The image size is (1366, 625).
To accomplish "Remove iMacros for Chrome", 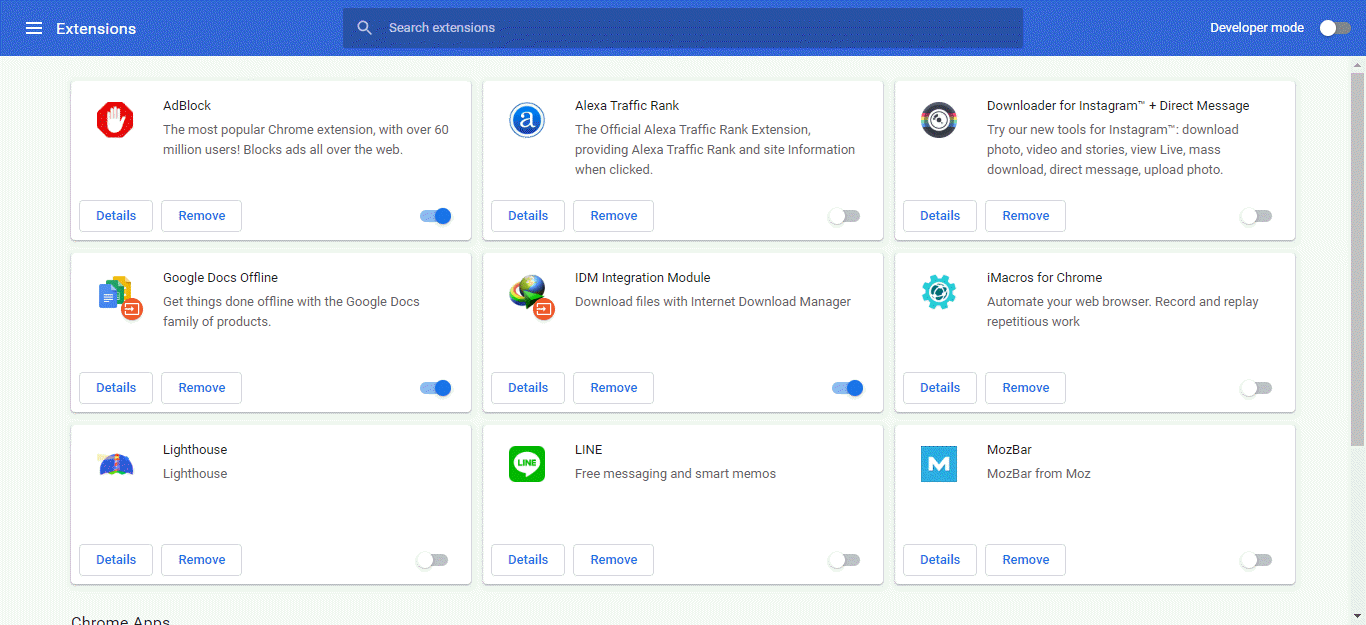I will [1026, 388].
